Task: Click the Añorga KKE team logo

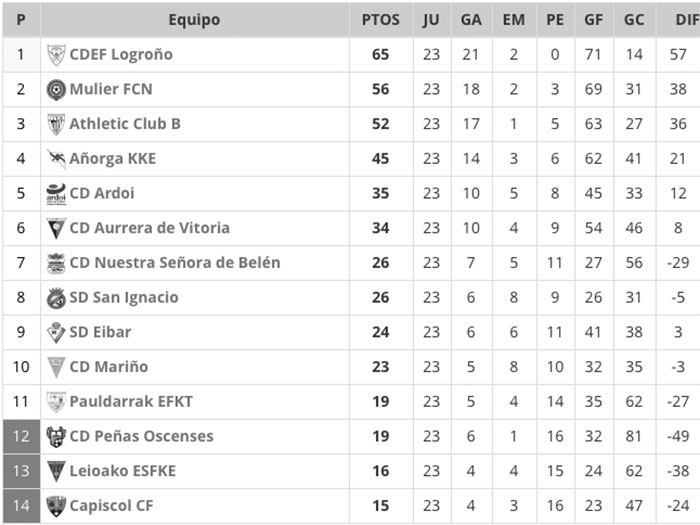Action: (x=56, y=159)
